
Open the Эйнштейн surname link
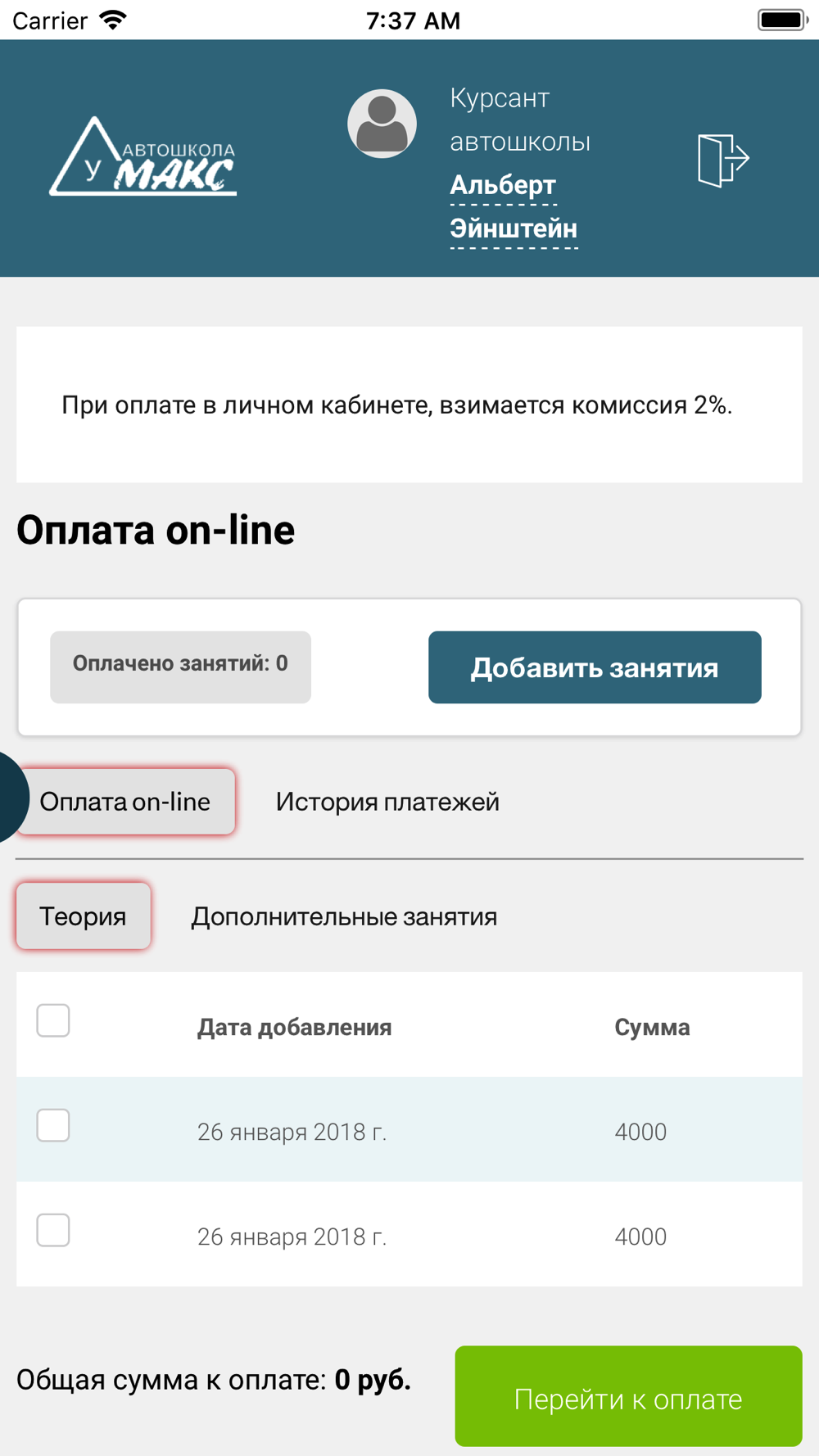click(x=514, y=229)
